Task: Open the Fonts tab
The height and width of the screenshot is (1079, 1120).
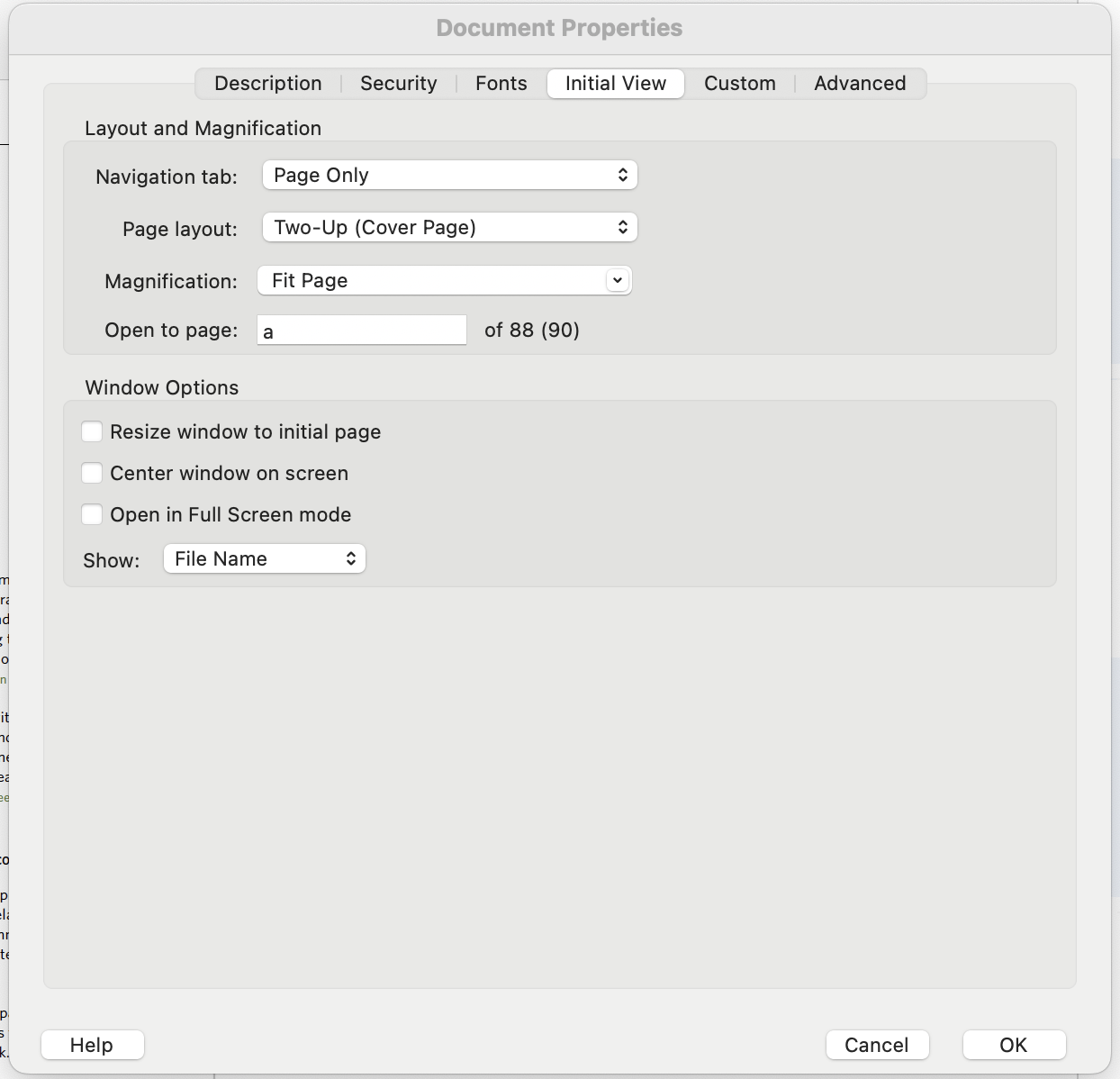Action: click(x=501, y=84)
